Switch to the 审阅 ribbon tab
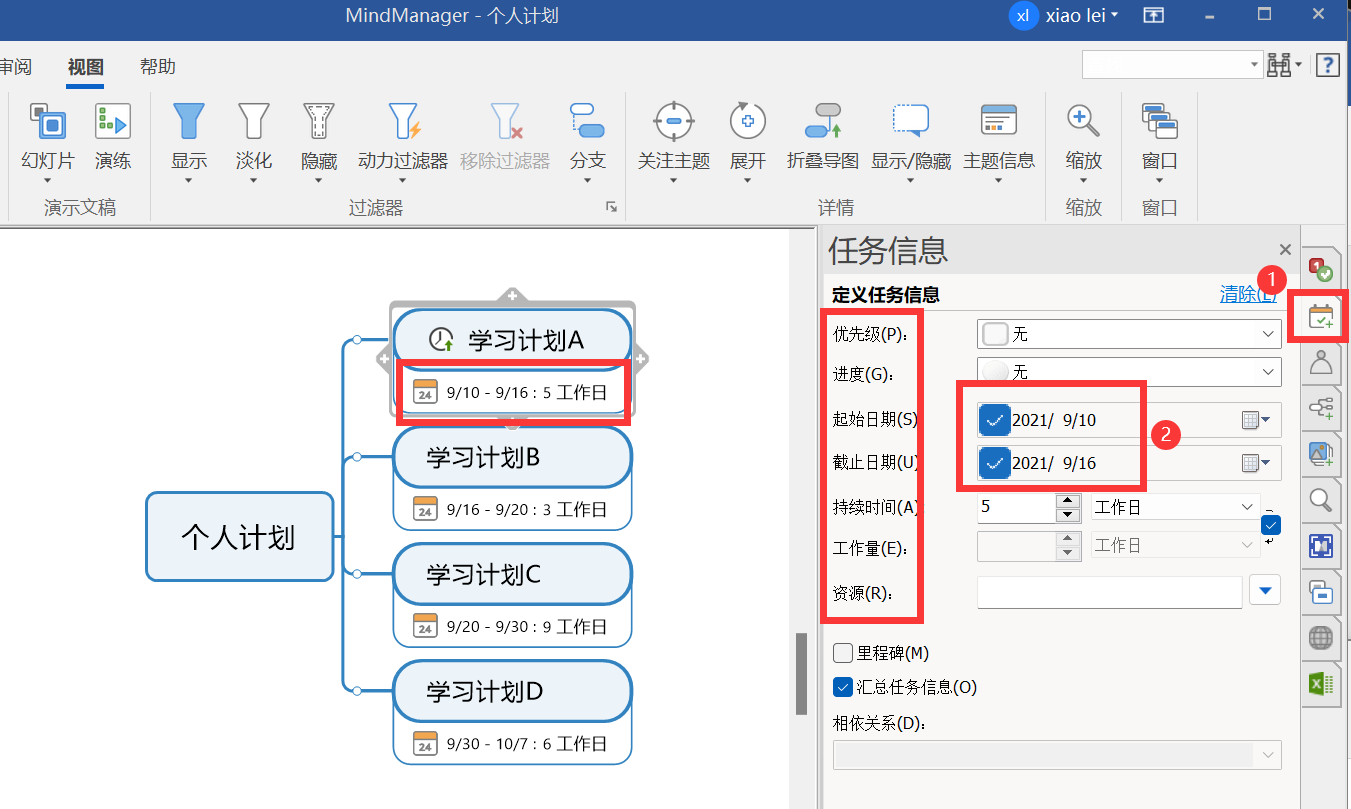Image resolution: width=1351 pixels, height=809 pixels. click(17, 66)
